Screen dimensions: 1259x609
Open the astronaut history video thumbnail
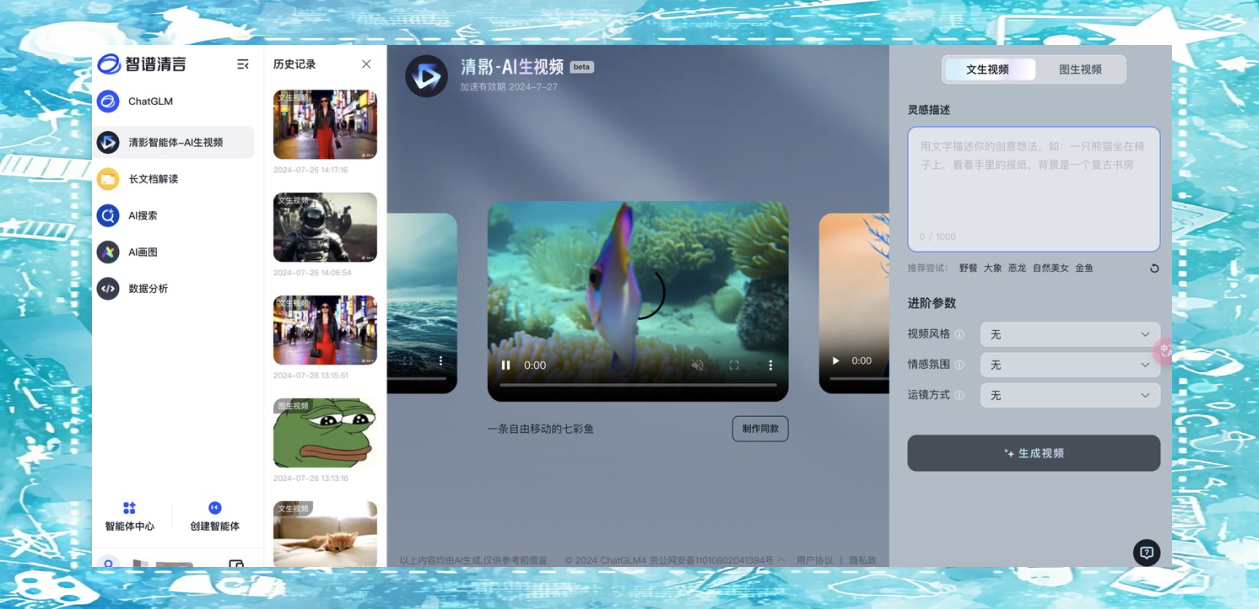[x=325, y=228]
